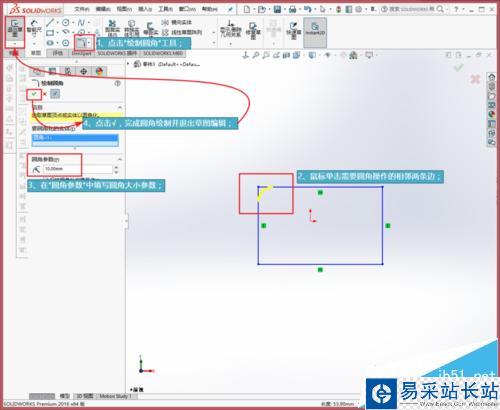Collapse the message section chevron
The width and height of the screenshot is (500, 410).
pyautogui.click(x=120, y=107)
